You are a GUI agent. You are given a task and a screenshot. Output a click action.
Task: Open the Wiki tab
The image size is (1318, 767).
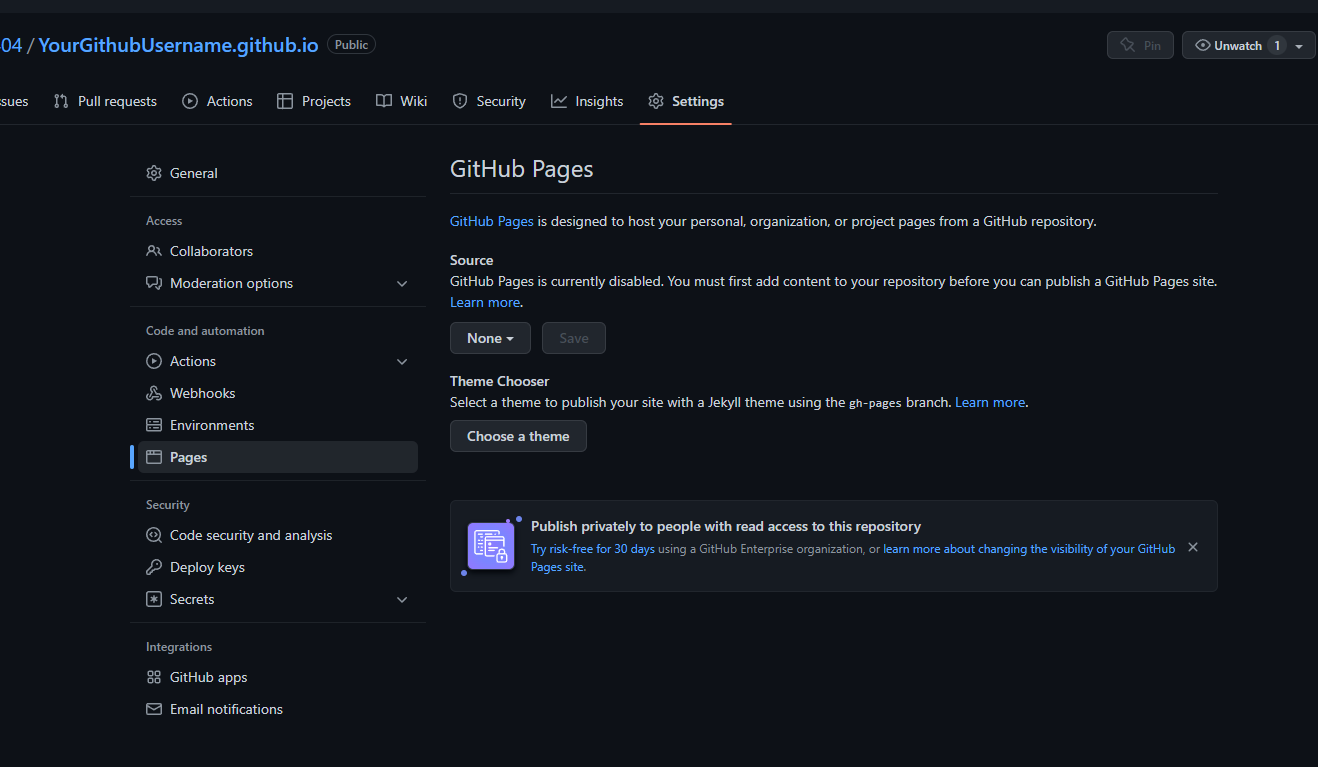pyautogui.click(x=402, y=101)
